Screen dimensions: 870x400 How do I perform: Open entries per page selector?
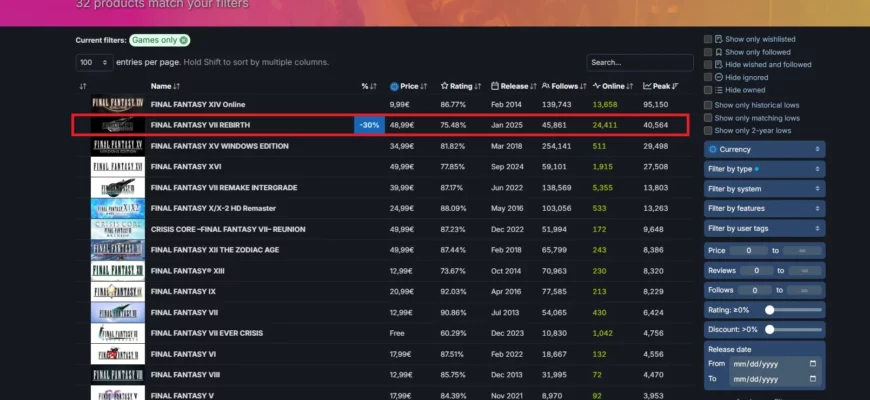[x=93, y=62]
